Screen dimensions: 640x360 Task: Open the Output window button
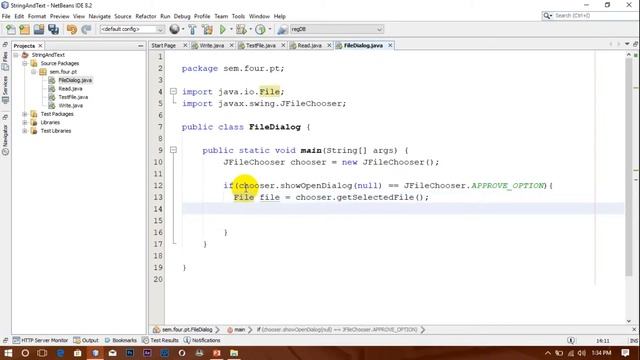[x=86, y=340]
